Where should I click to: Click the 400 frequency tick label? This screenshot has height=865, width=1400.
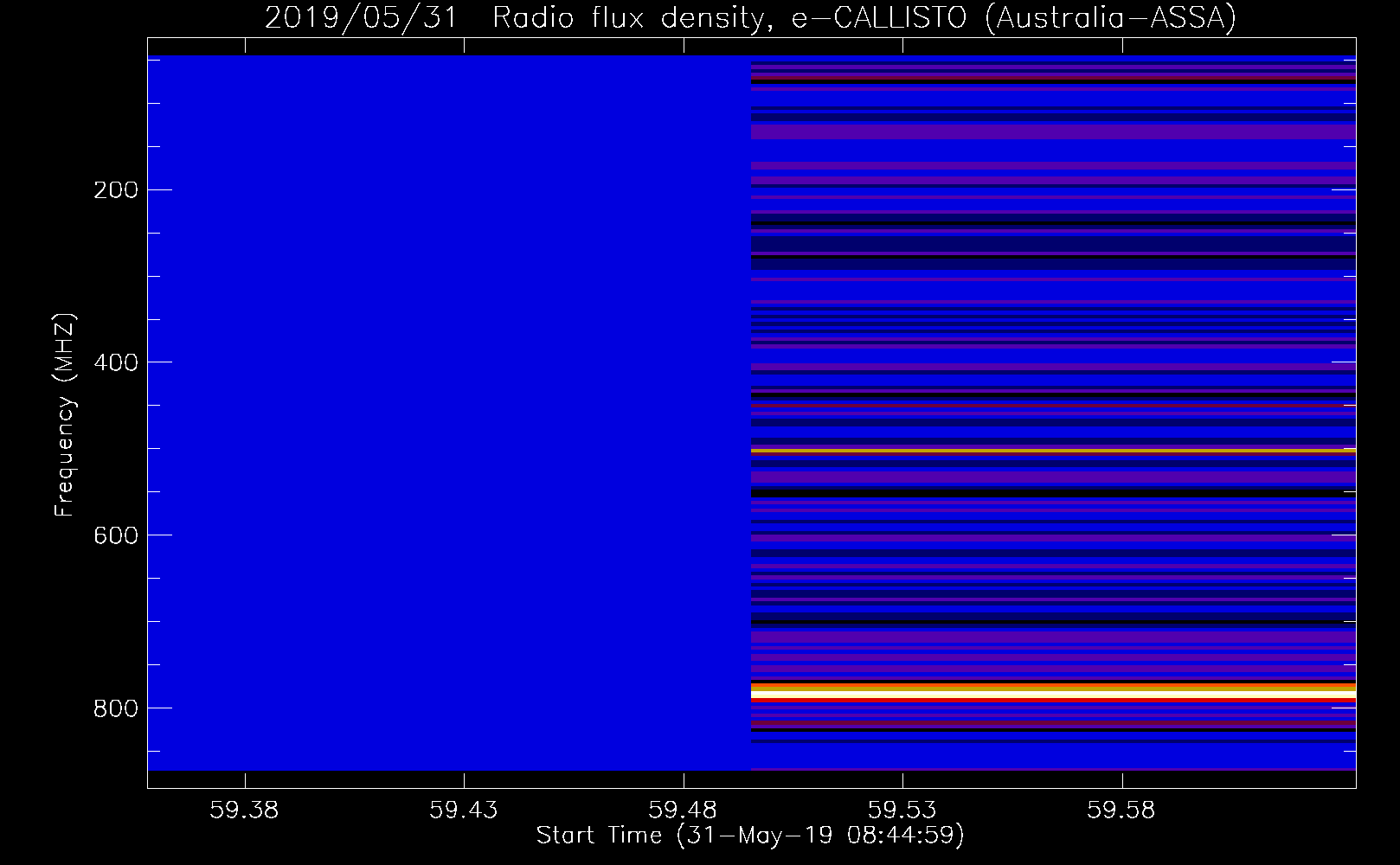[116, 362]
